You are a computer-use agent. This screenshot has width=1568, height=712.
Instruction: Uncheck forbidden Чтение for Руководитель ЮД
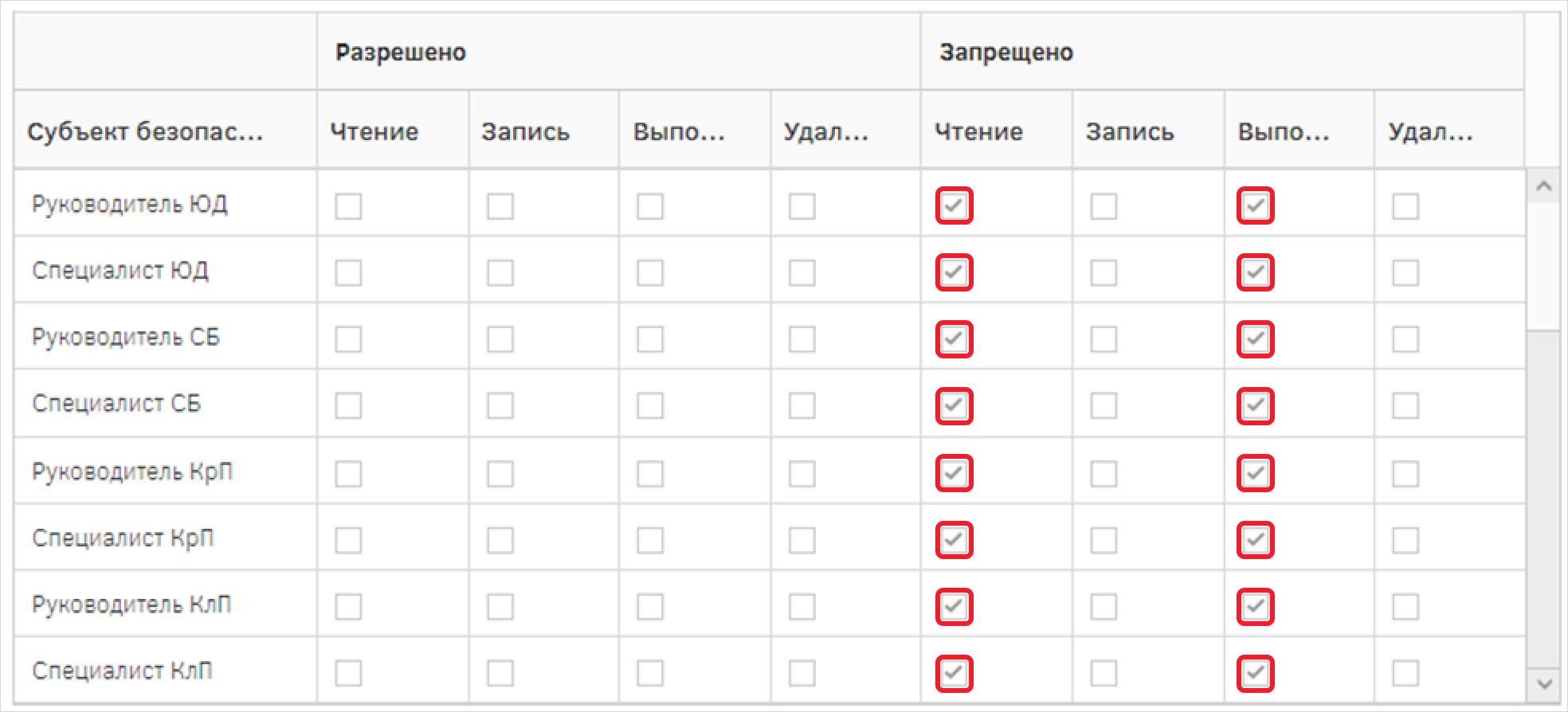click(x=953, y=206)
